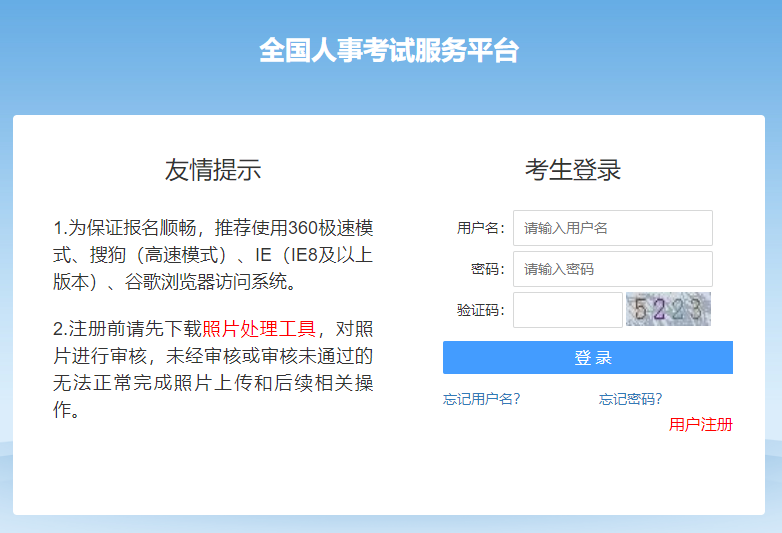Focus the 密码 password field
Image resolution: width=782 pixels, height=533 pixels.
tap(612, 269)
